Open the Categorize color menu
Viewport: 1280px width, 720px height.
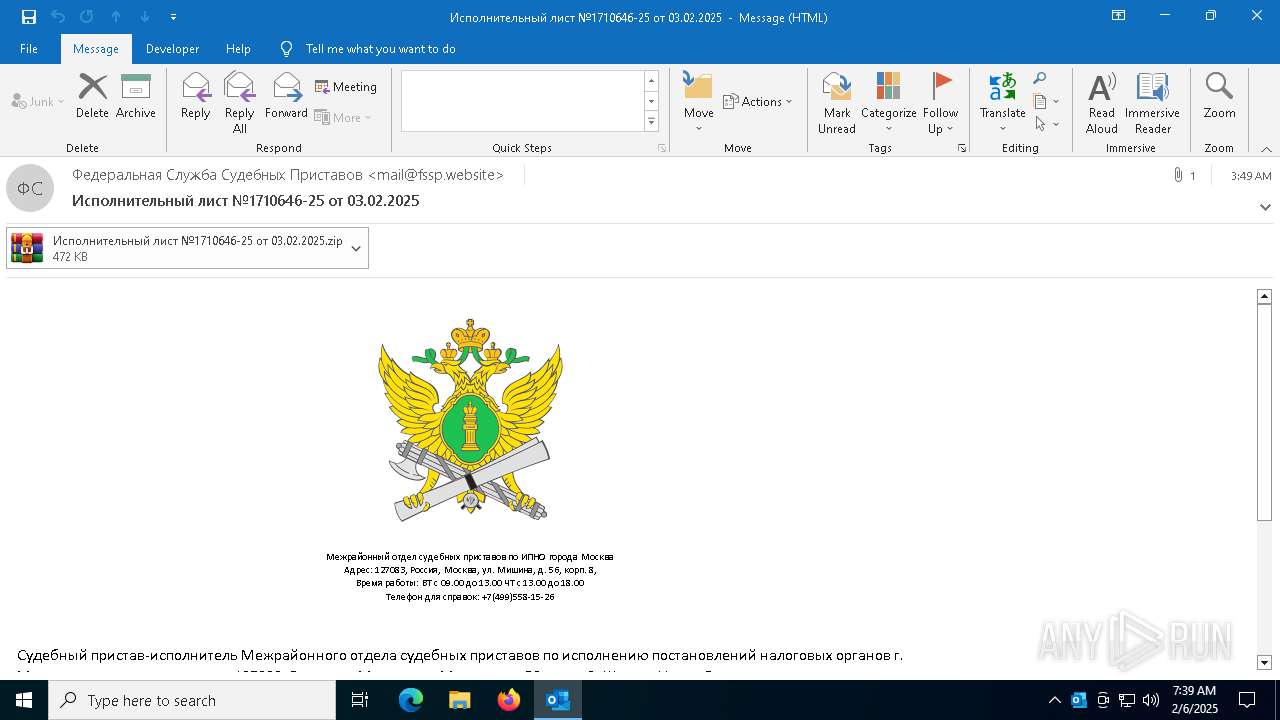pyautogui.click(x=889, y=102)
